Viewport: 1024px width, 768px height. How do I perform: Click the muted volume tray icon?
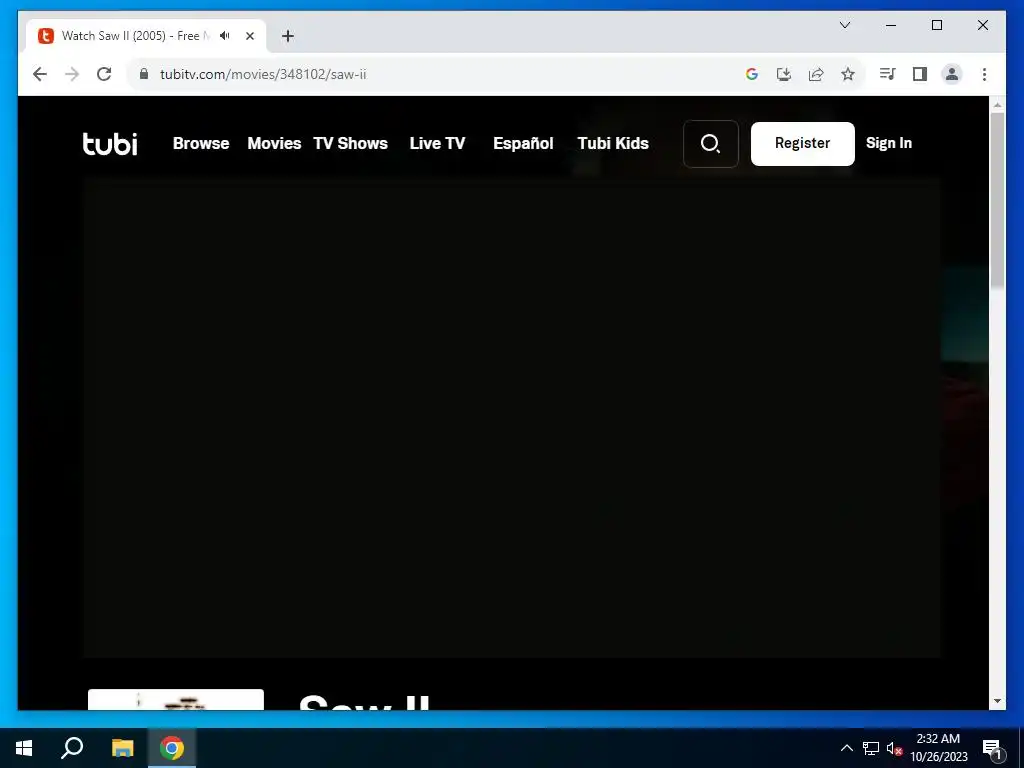click(x=894, y=748)
